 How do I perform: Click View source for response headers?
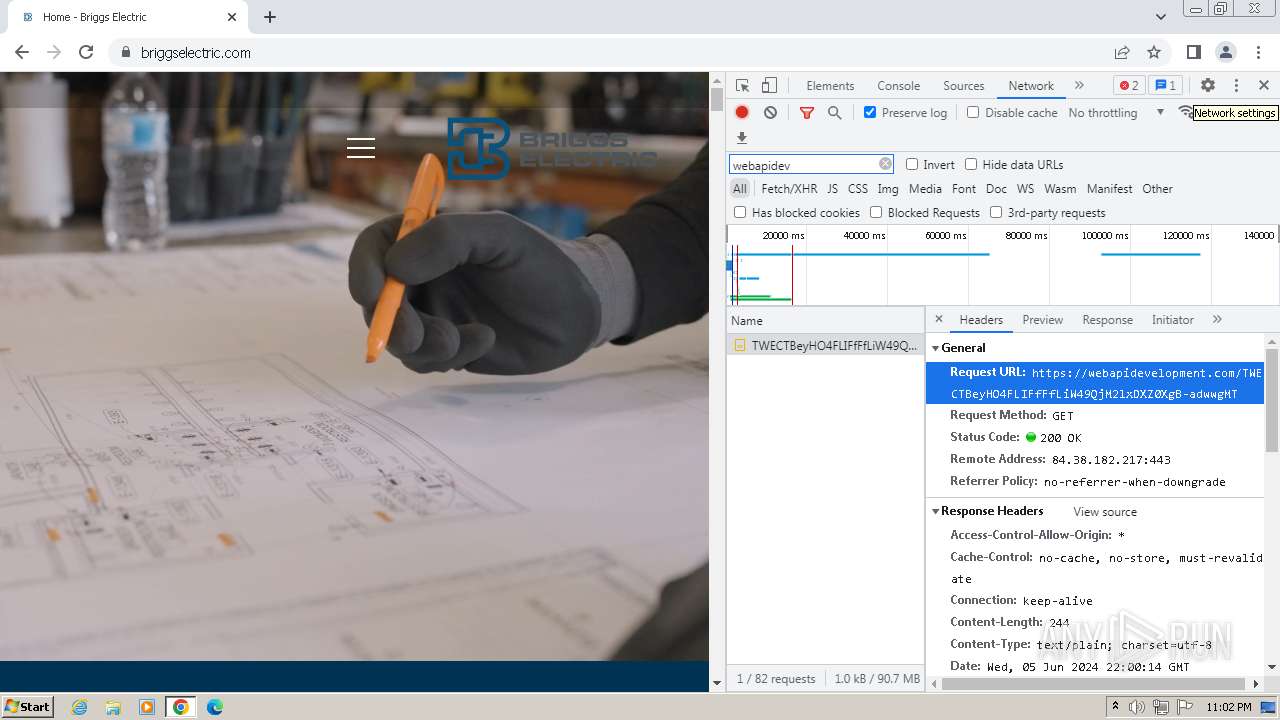(1105, 512)
